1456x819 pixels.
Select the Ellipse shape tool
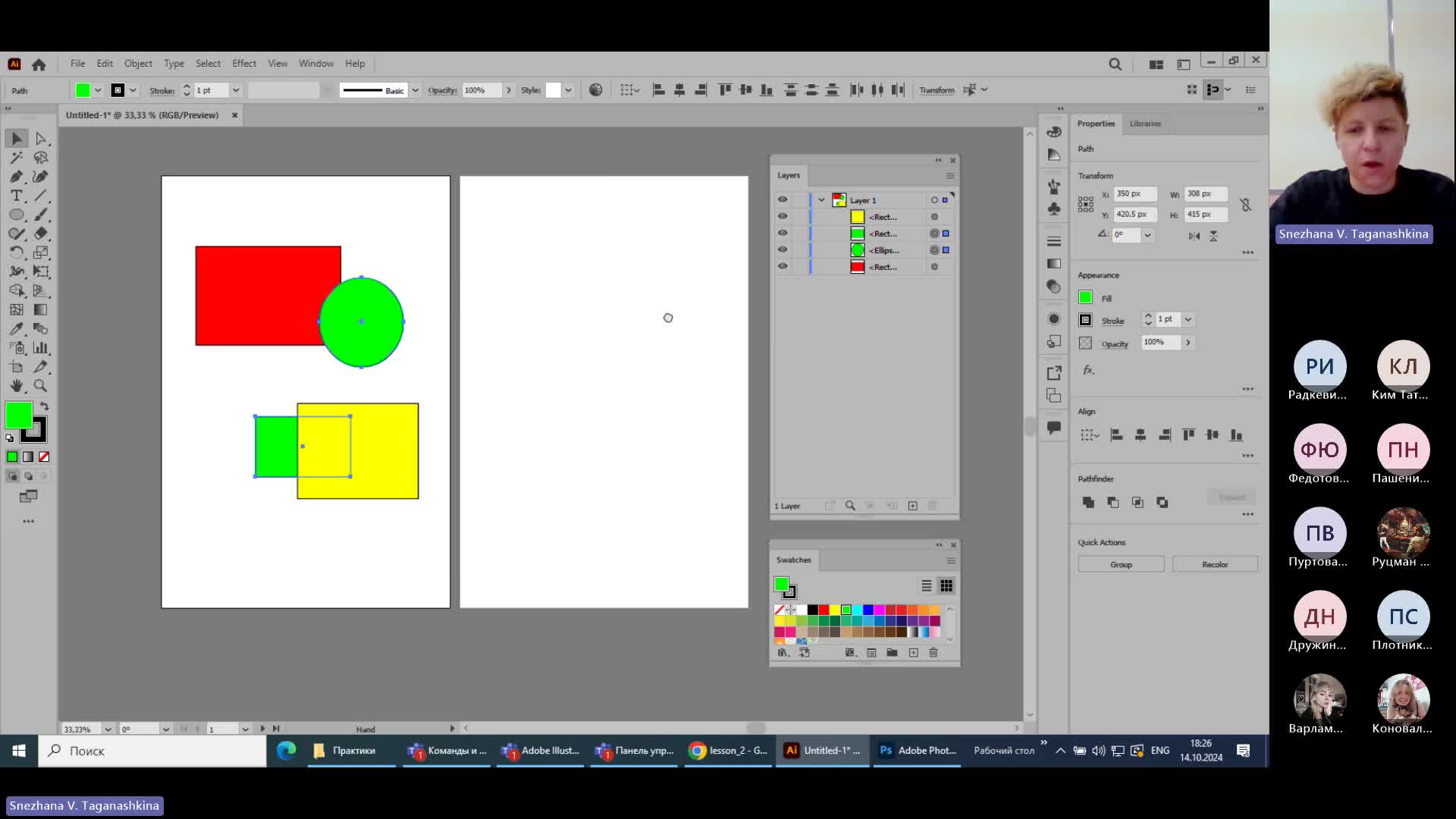pyautogui.click(x=17, y=215)
